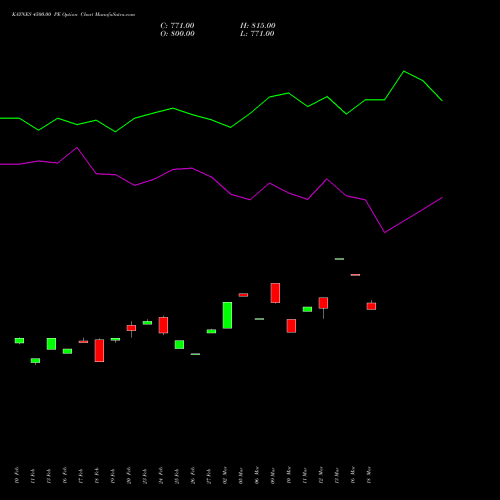This screenshot has width=500, height=500.
Task: Click the '24 Feb' date label
Action: coord(161,475)
